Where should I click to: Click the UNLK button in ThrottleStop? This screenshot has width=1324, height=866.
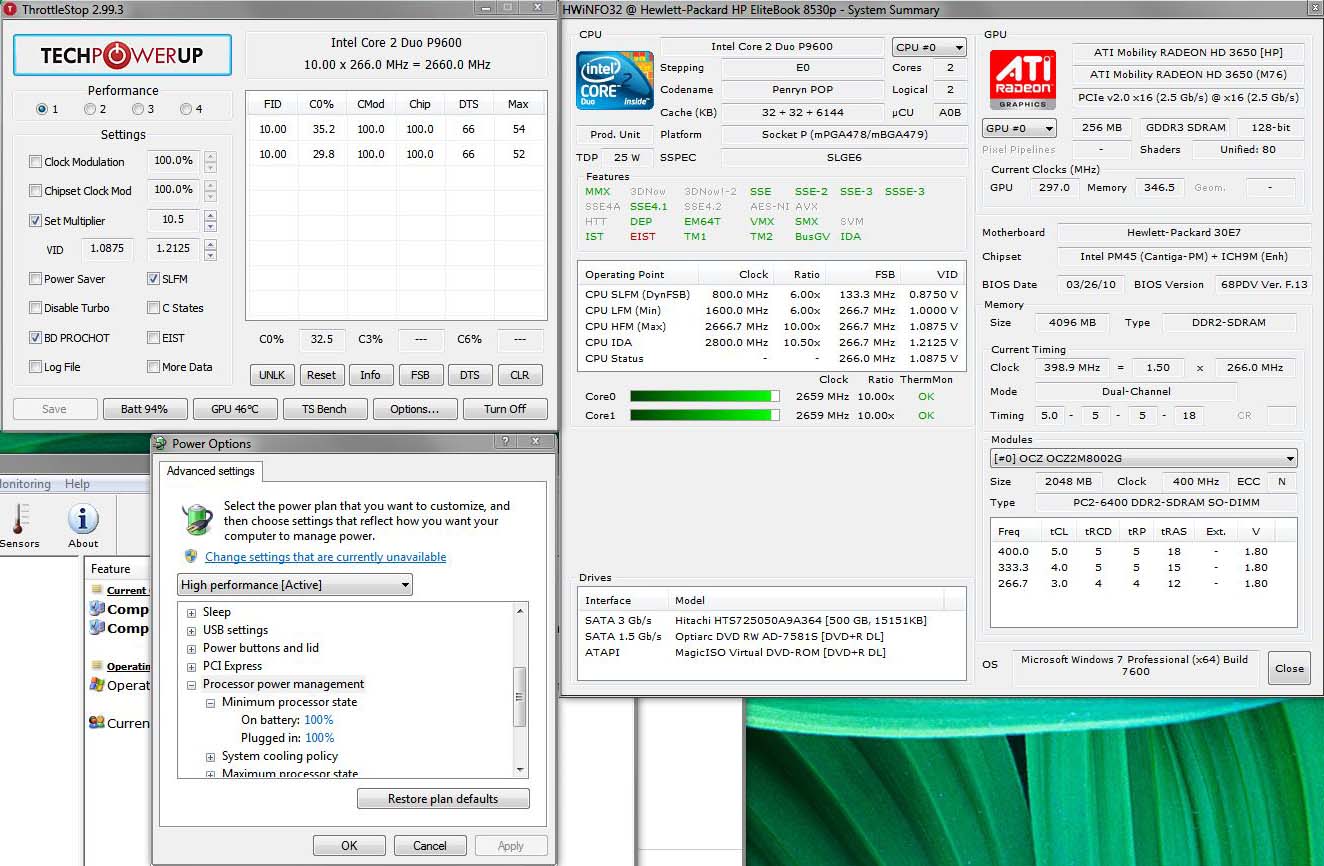pos(272,375)
